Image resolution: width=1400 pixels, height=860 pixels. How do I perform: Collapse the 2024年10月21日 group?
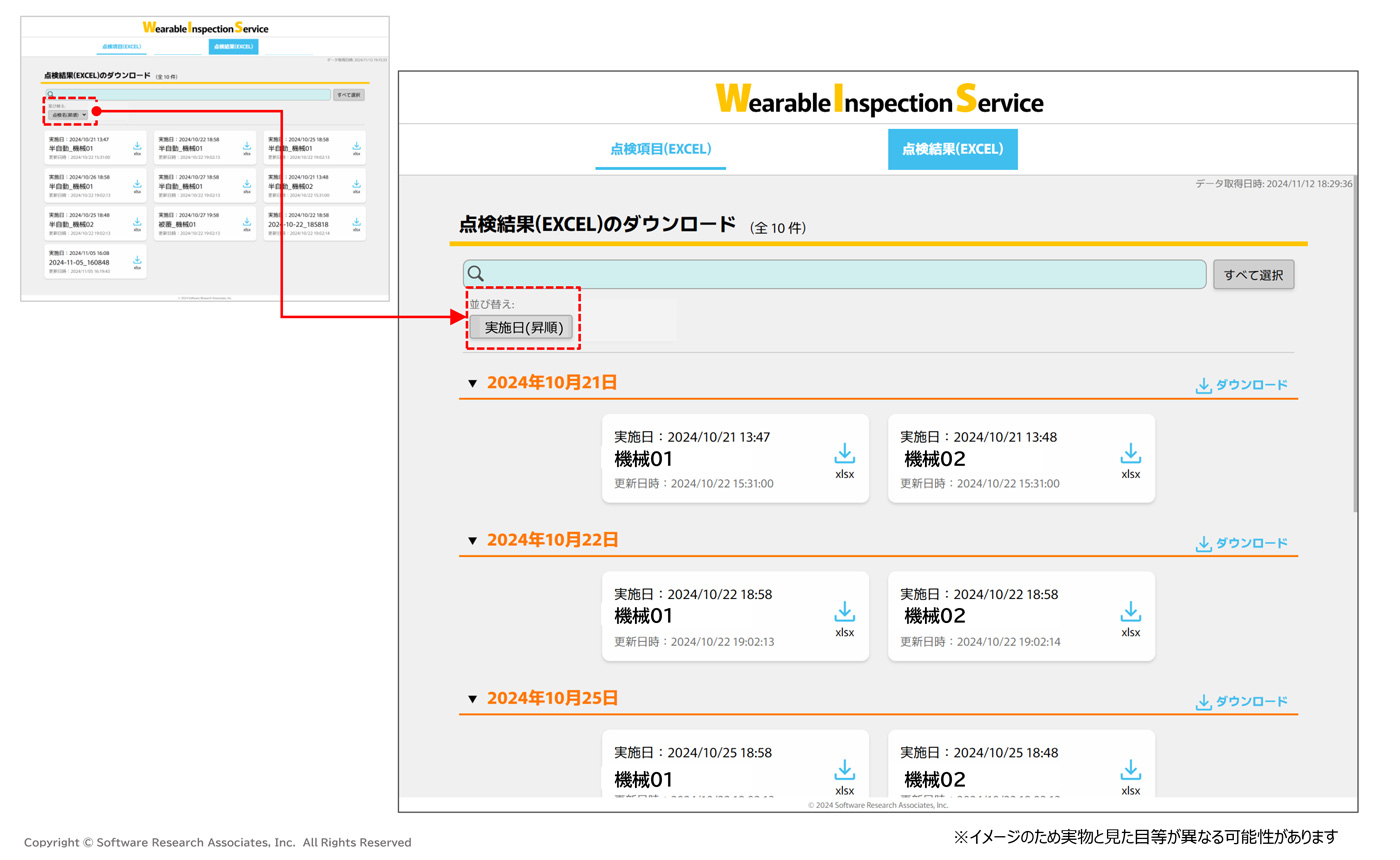coord(473,383)
